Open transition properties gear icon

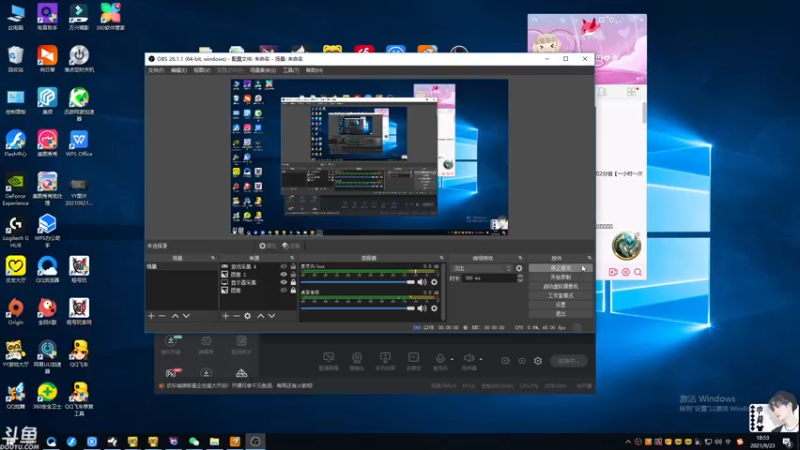[519, 268]
